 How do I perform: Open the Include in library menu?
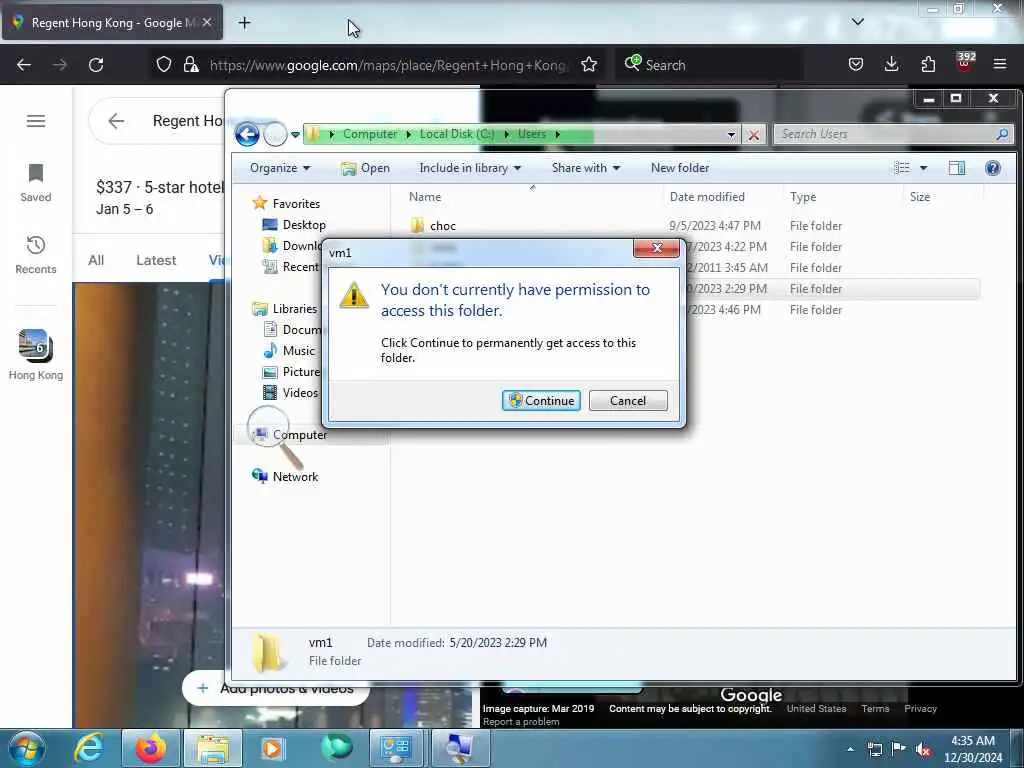(x=470, y=168)
